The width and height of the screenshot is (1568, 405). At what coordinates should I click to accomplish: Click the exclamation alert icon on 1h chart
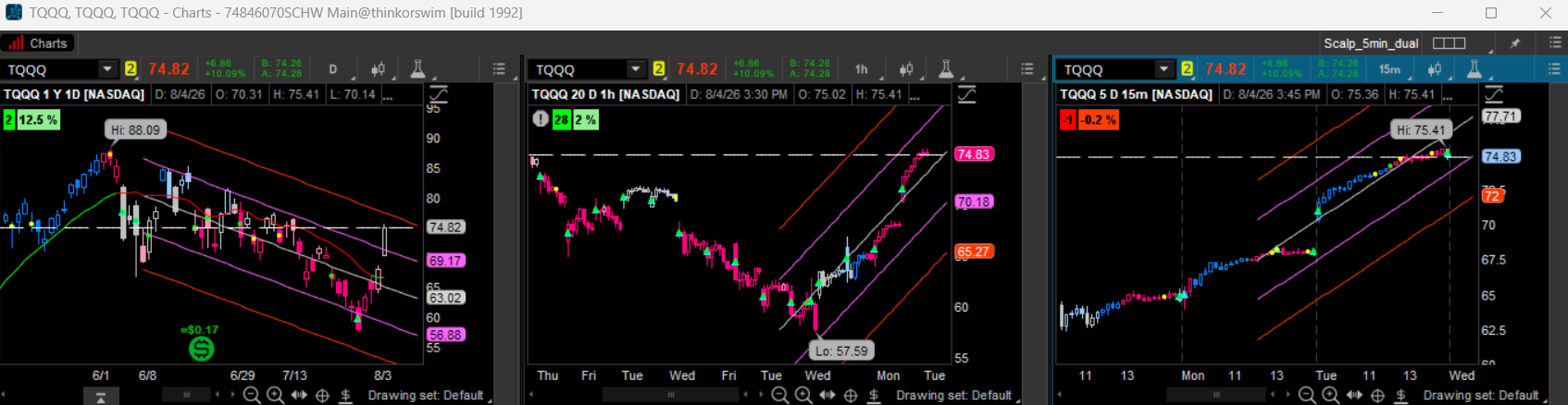(x=540, y=119)
